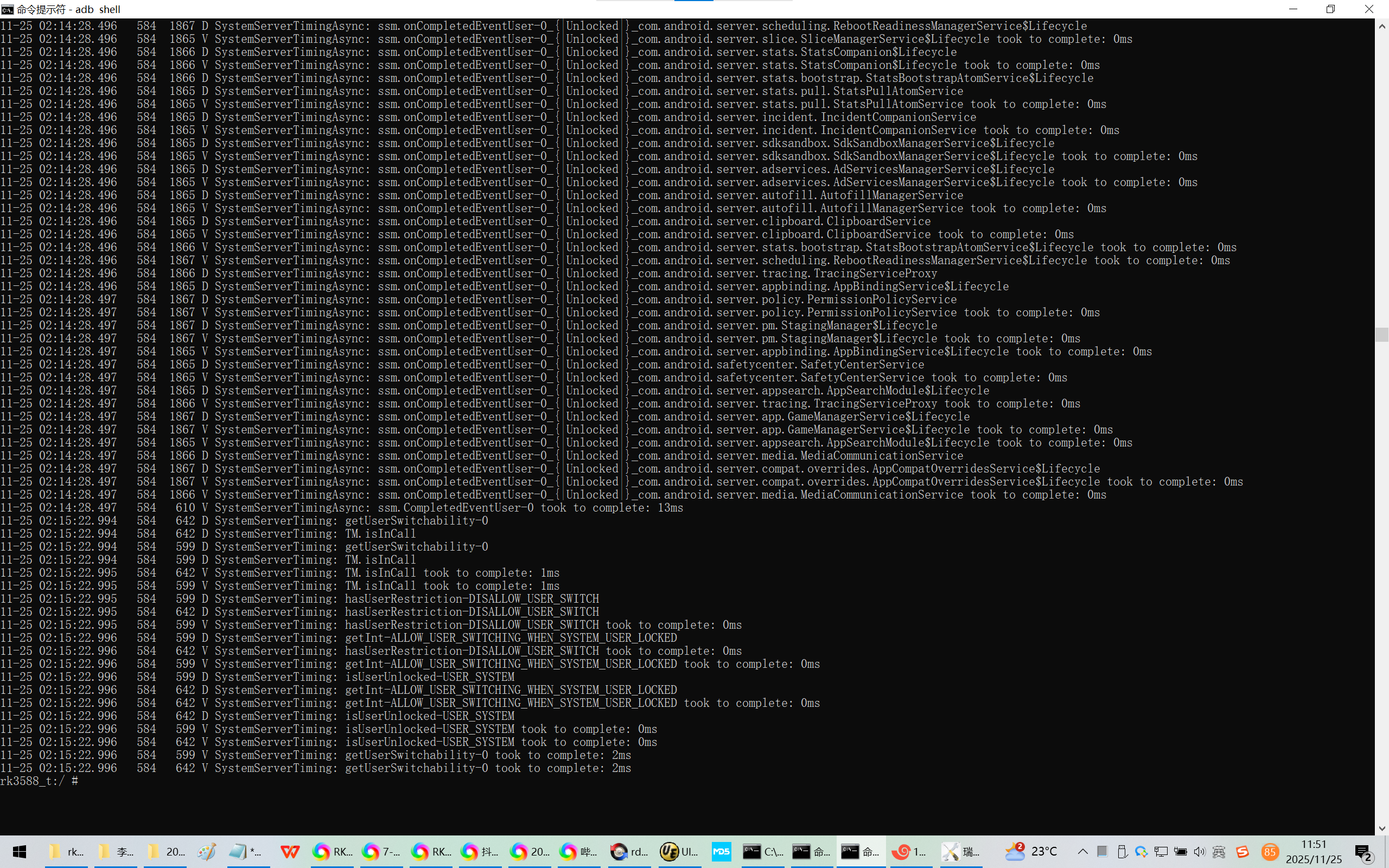Toggle the 英 input language indicator
Screen dimensions: 1389x868
(x=1219, y=851)
